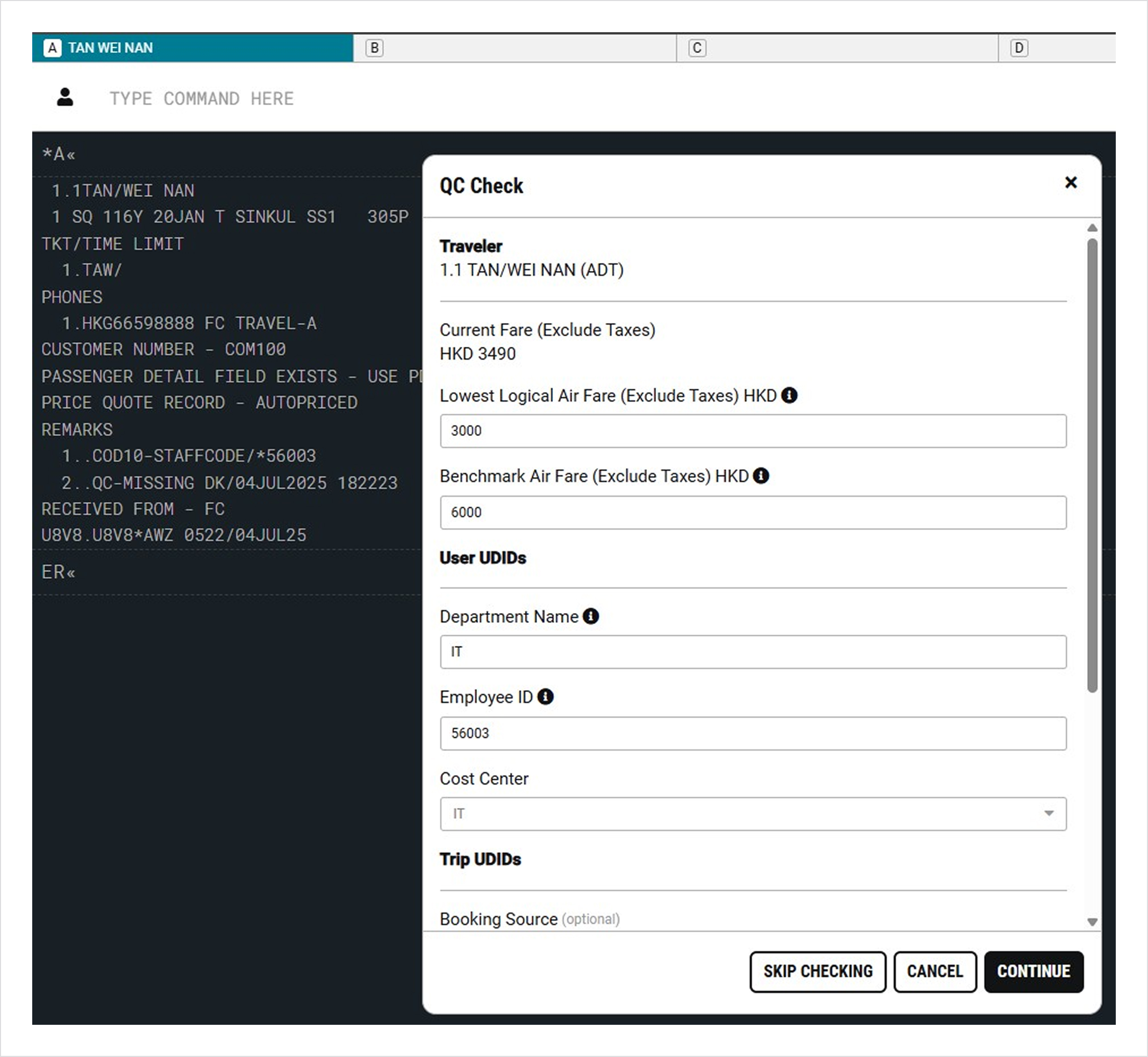This screenshot has height=1057, width=1148.
Task: Click scrollbar down arrow in QC Check
Action: pyautogui.click(x=1093, y=922)
